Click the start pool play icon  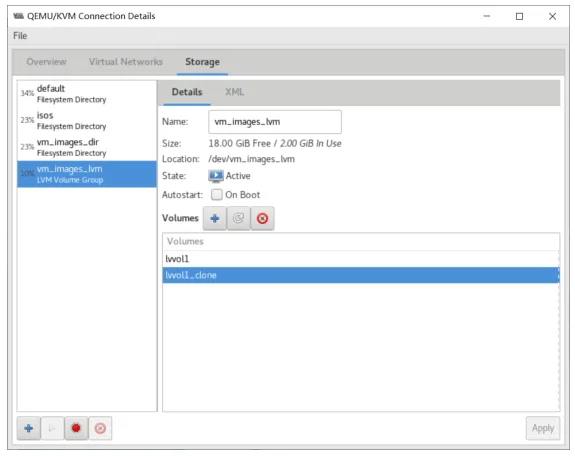52,428
